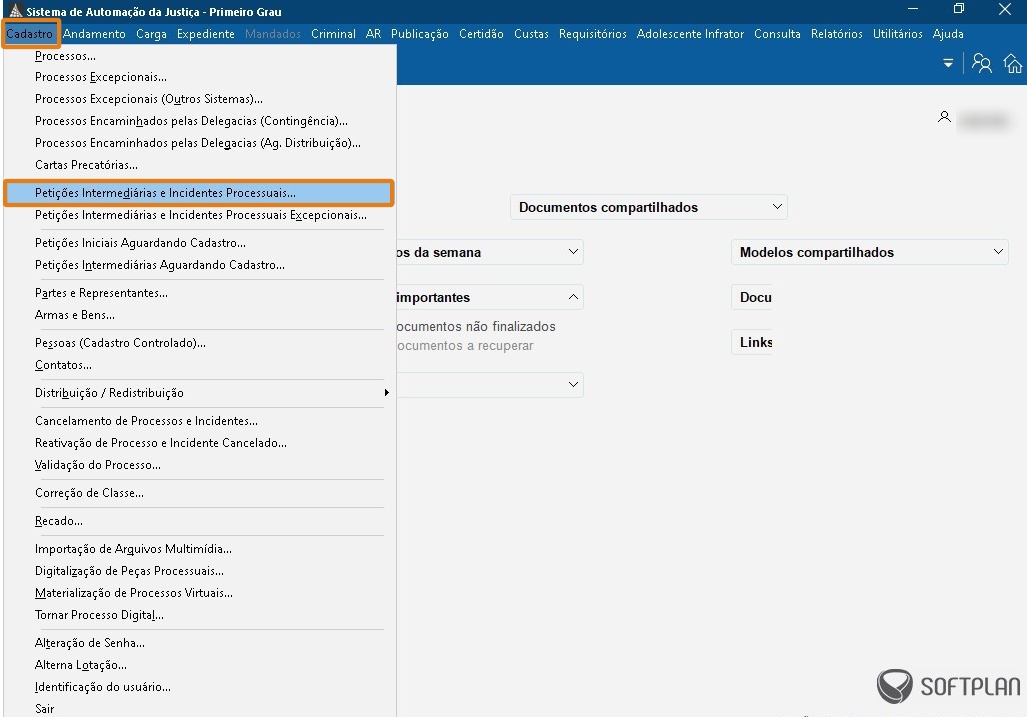Open the Requisitórios menu
Image resolution: width=1027 pixels, height=717 pixels.
[x=593, y=34]
